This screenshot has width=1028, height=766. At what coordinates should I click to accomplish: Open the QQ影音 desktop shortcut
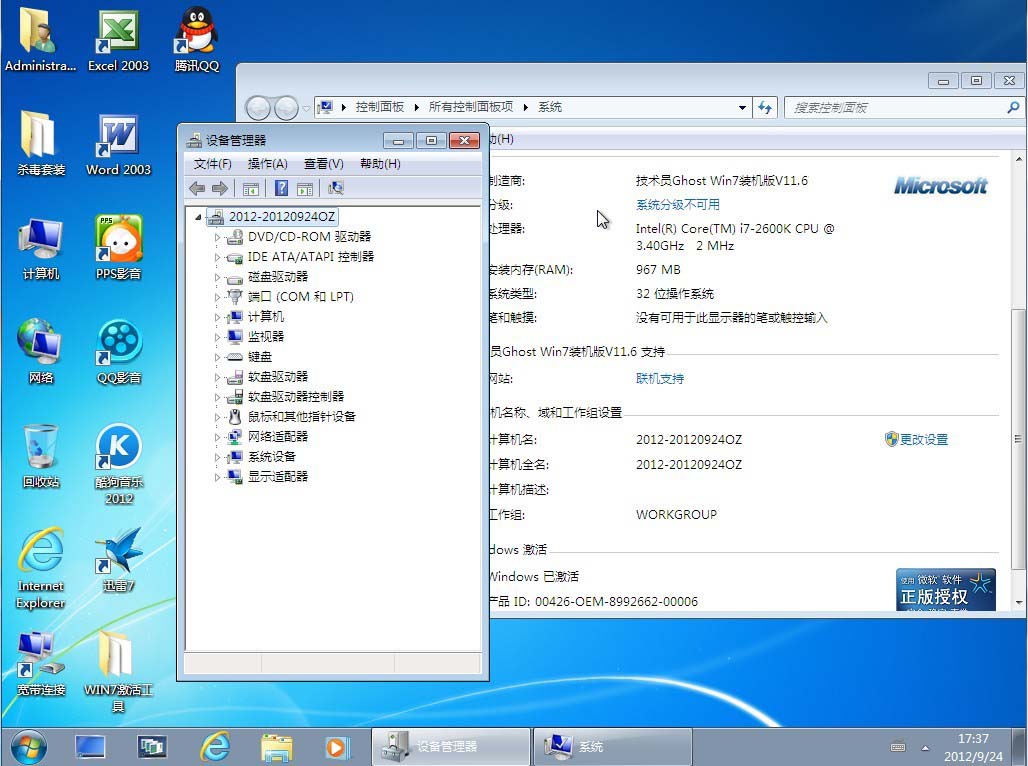tap(118, 351)
